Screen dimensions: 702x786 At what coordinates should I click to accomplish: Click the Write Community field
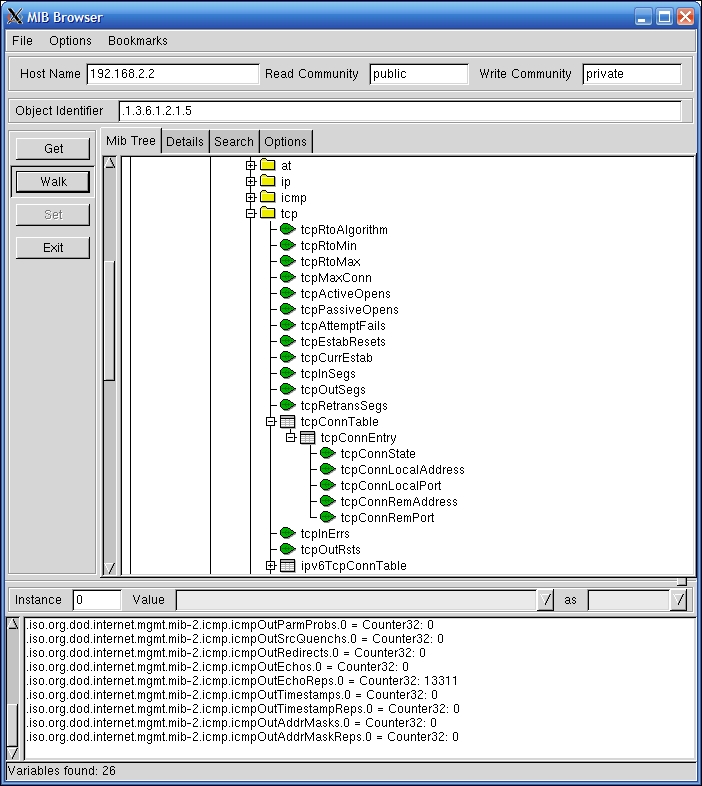tap(632, 74)
